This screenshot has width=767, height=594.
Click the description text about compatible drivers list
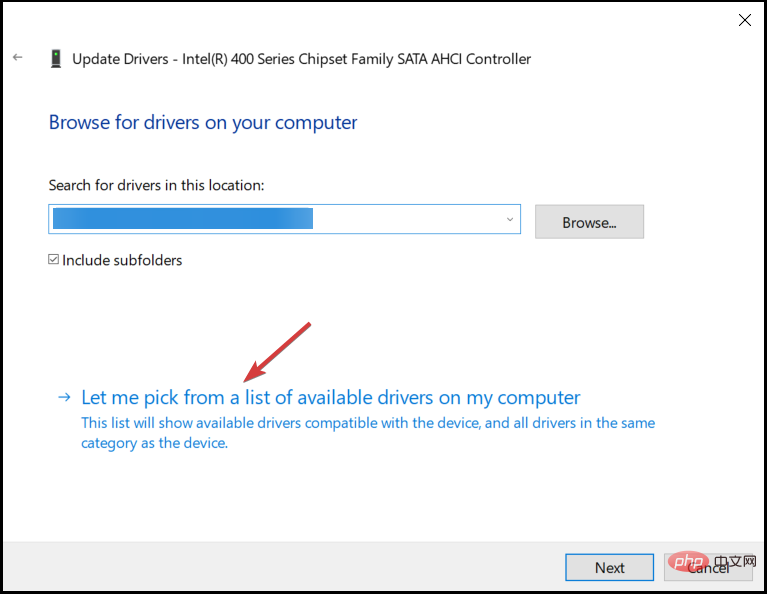tap(368, 433)
